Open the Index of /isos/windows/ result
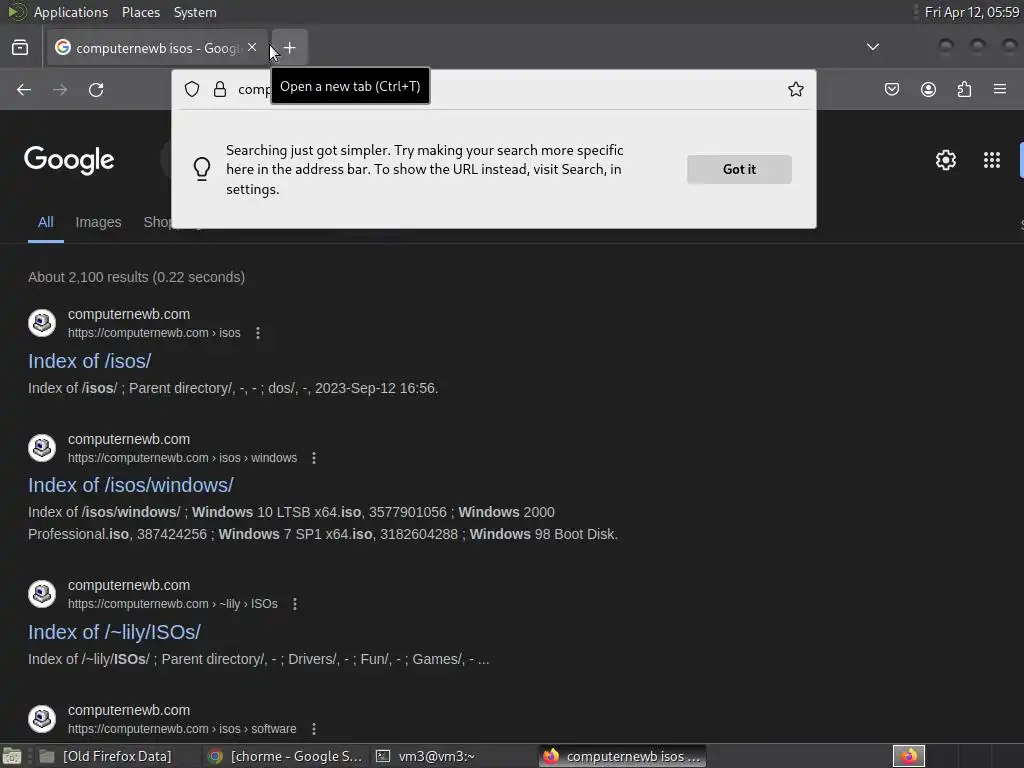The height and width of the screenshot is (768, 1024). (131, 485)
